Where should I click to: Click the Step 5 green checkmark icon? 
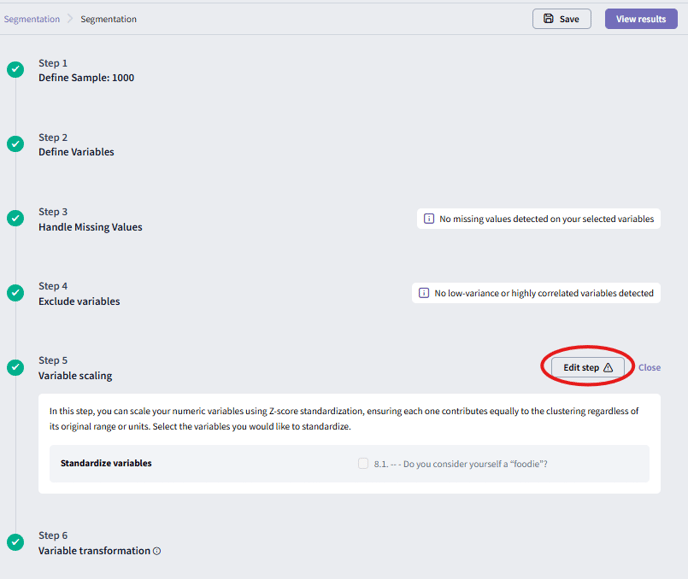(15, 367)
